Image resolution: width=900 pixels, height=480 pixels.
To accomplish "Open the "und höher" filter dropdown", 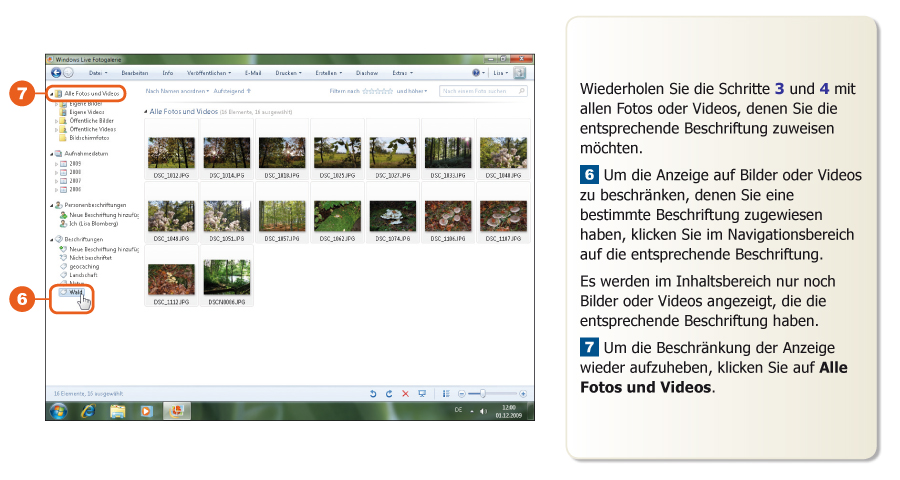I will [x=411, y=91].
